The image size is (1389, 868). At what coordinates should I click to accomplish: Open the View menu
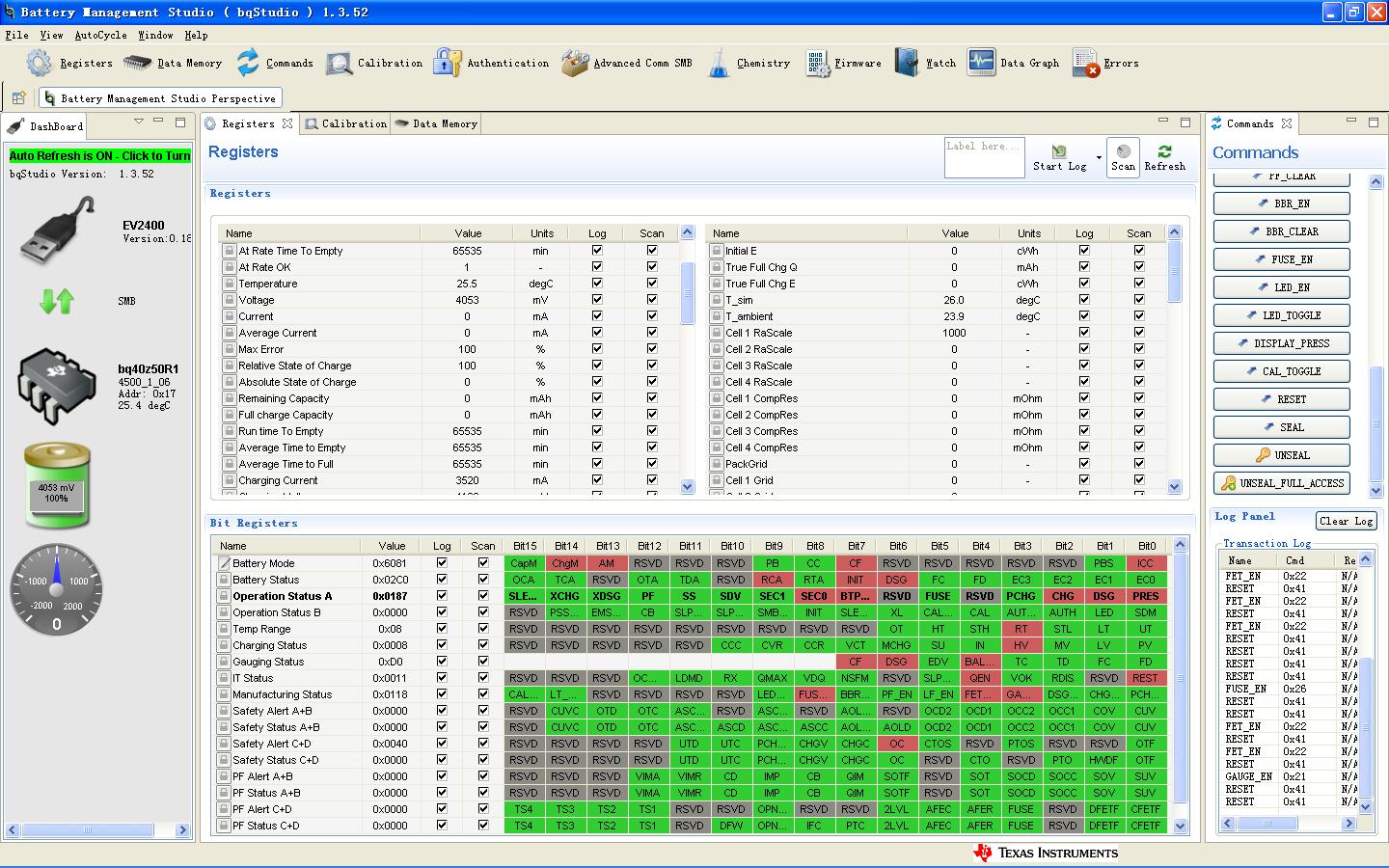click(51, 36)
